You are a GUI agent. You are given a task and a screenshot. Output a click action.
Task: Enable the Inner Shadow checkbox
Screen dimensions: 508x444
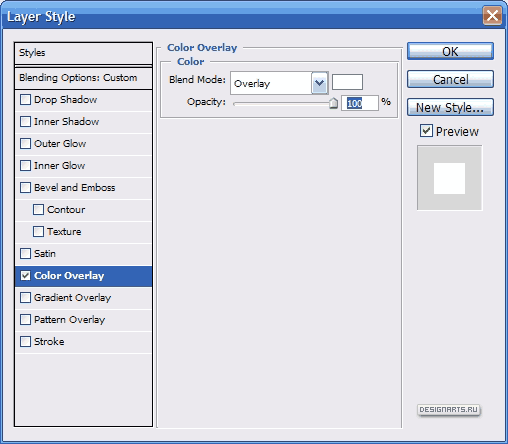(x=25, y=121)
